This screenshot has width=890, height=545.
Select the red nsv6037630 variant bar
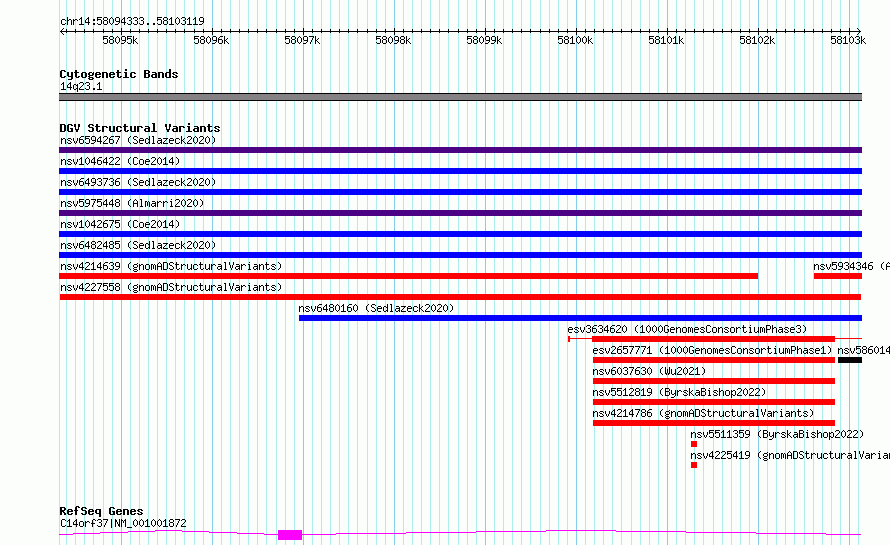[x=713, y=381]
